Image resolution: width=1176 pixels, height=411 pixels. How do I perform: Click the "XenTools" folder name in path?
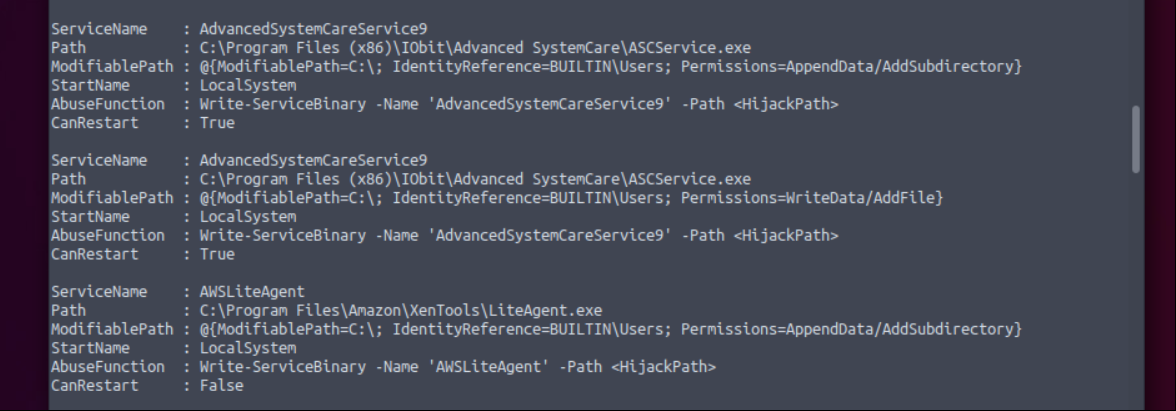pos(447,310)
